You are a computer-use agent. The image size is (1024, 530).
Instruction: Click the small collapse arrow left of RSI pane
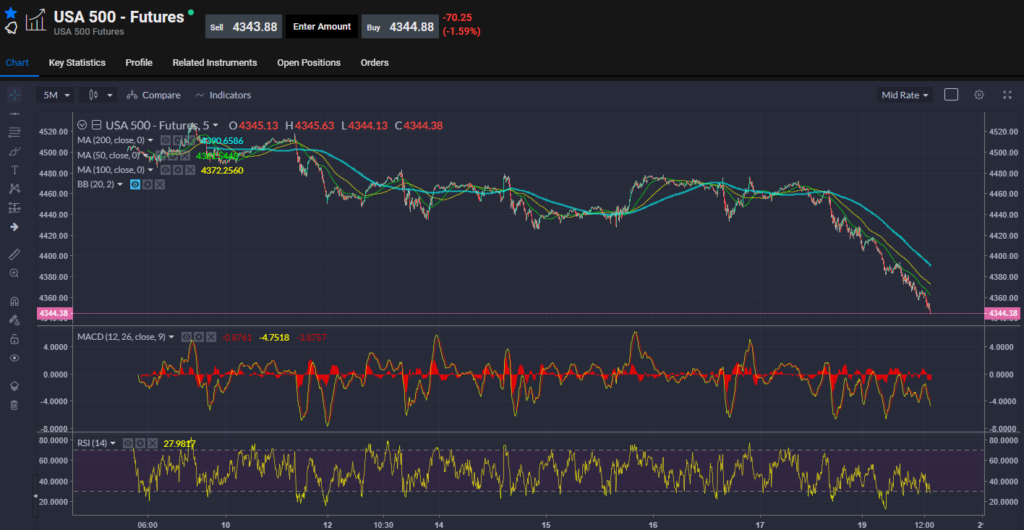35,497
